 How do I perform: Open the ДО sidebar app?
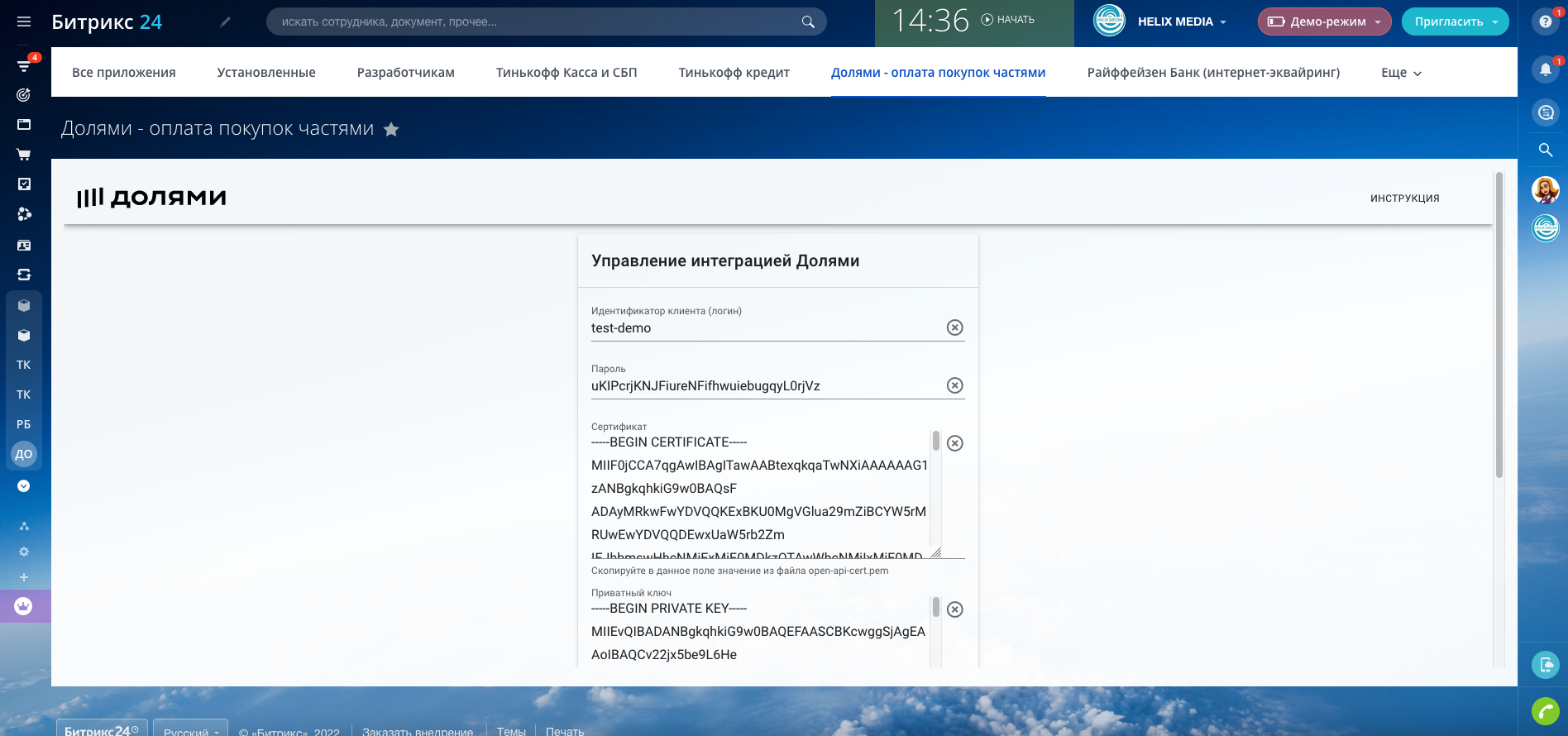[24, 454]
